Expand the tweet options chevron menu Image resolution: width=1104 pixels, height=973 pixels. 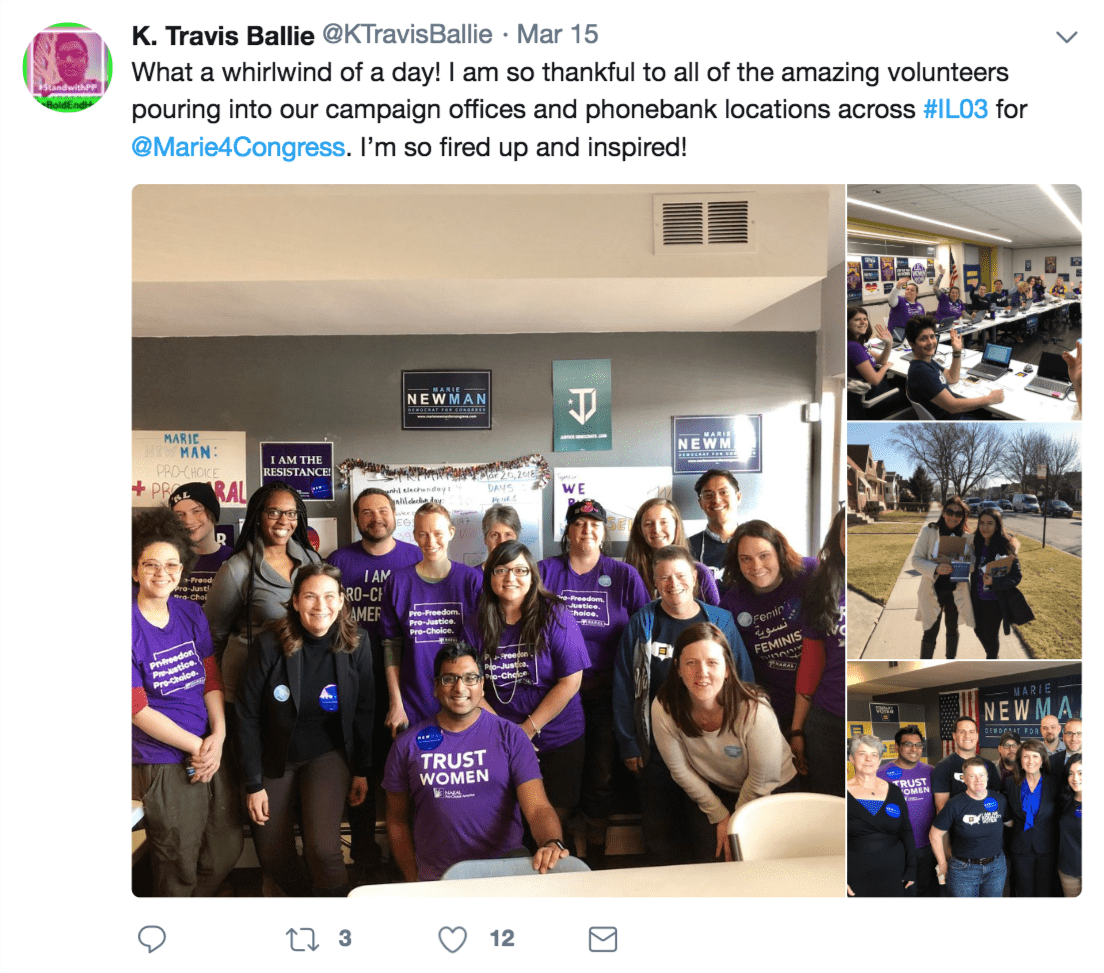coord(1067,37)
